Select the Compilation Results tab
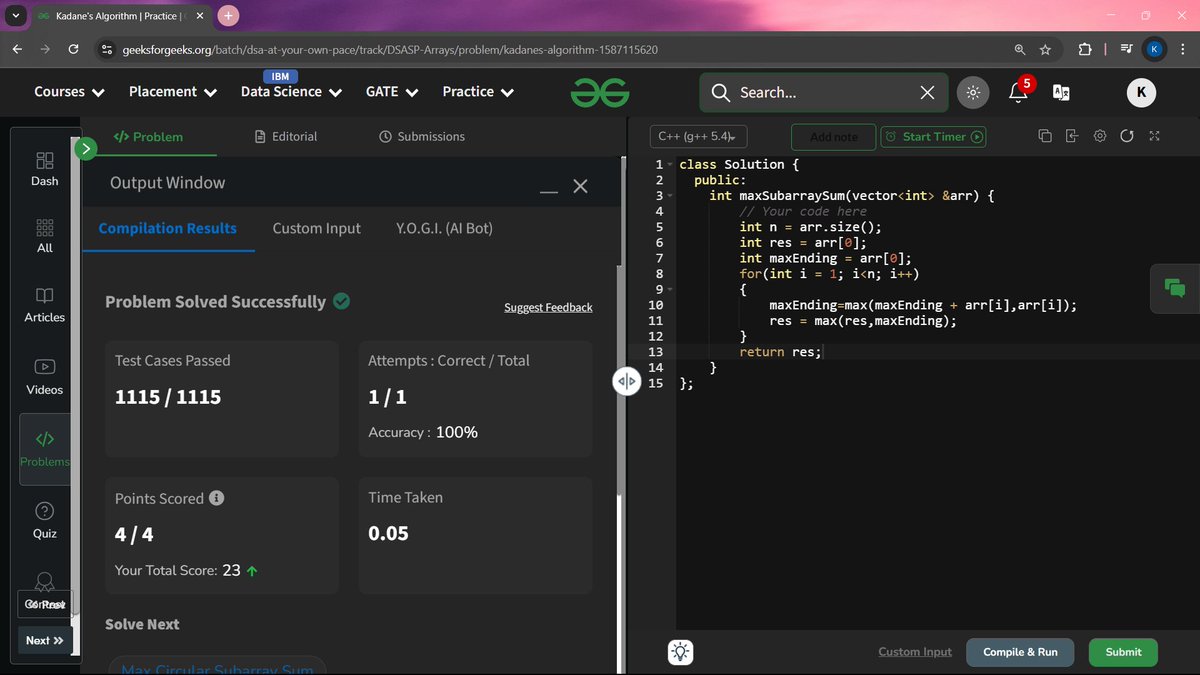The image size is (1200, 675). click(168, 228)
